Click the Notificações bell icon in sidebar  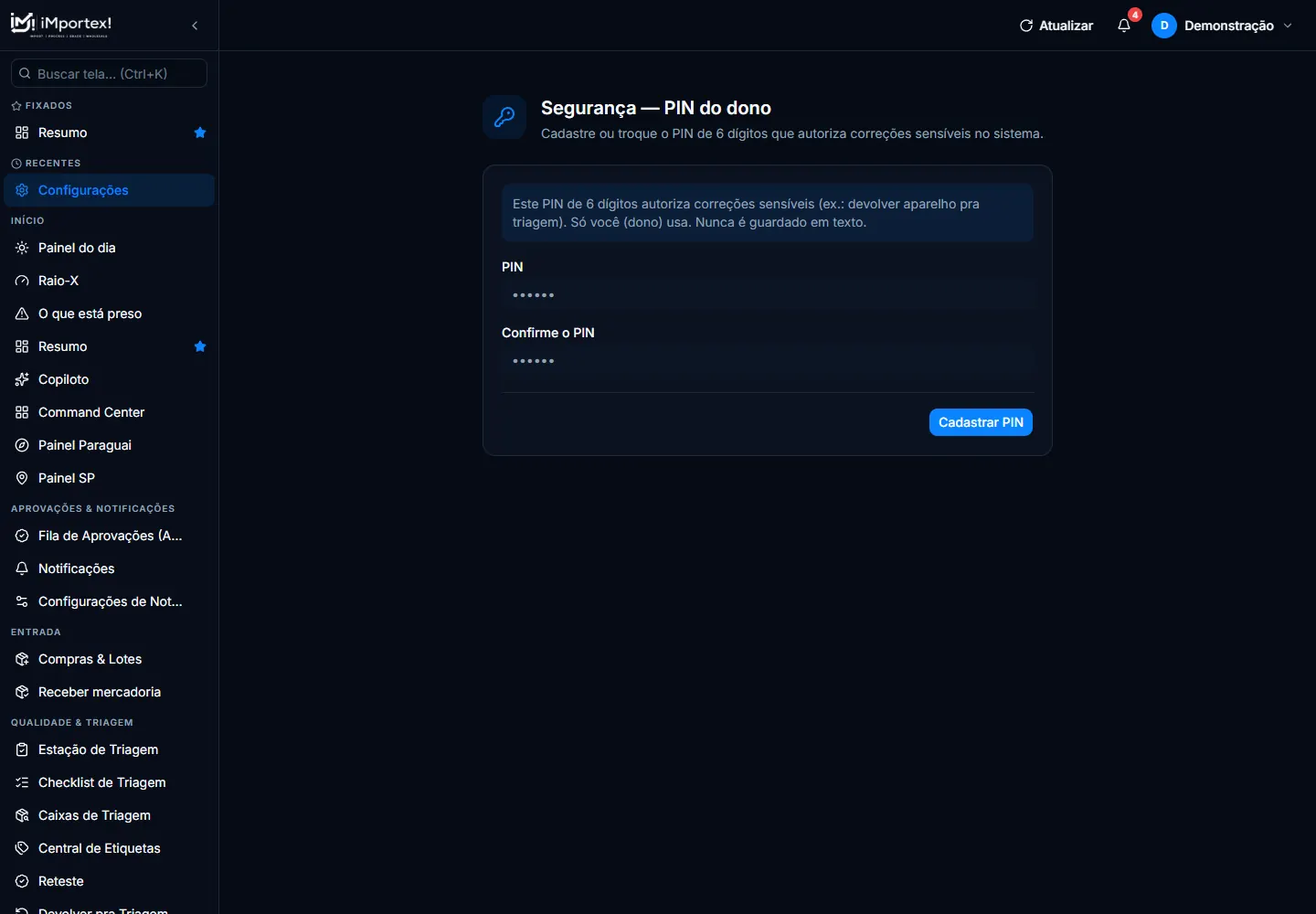(22, 569)
